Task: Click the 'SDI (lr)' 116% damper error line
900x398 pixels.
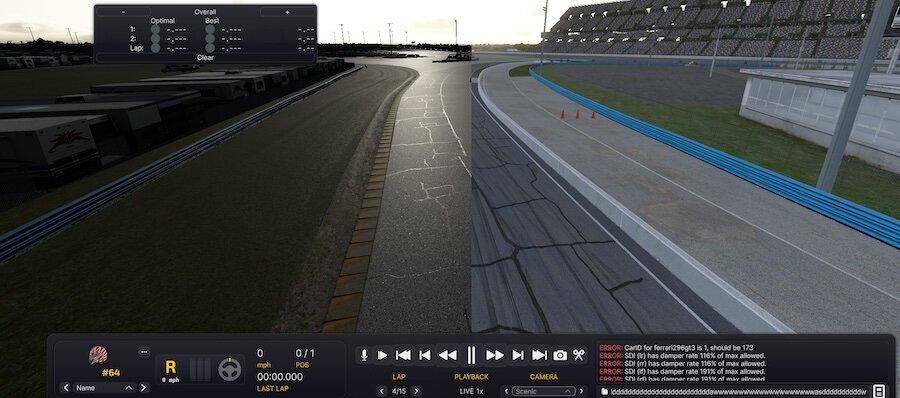Action: pos(682,356)
